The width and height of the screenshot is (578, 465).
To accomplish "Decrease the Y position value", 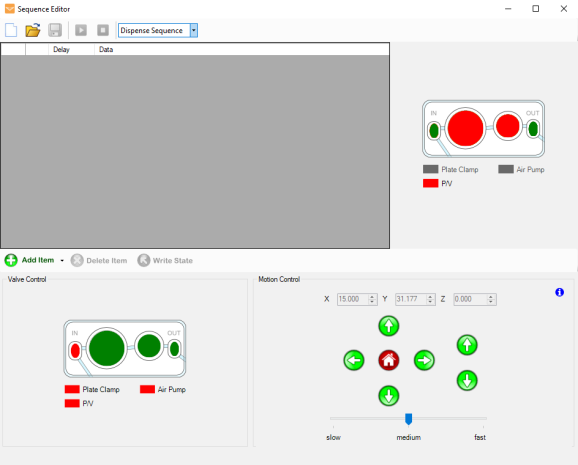I will (430, 302).
